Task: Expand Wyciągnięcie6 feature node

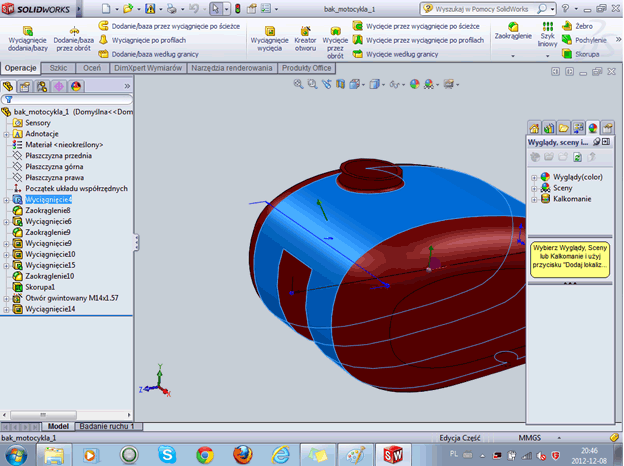Action: click(x=6, y=222)
